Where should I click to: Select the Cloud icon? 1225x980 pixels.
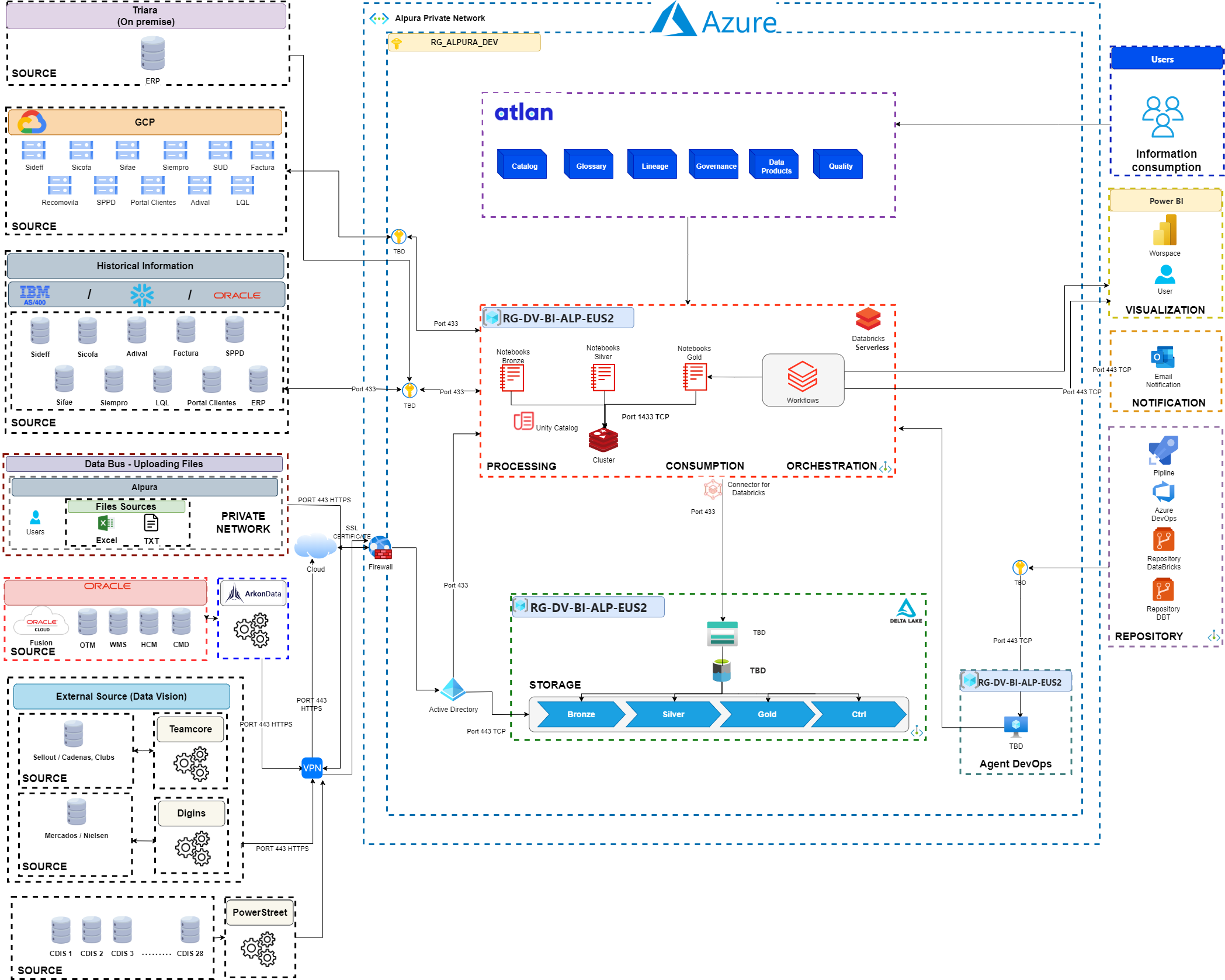(x=315, y=546)
